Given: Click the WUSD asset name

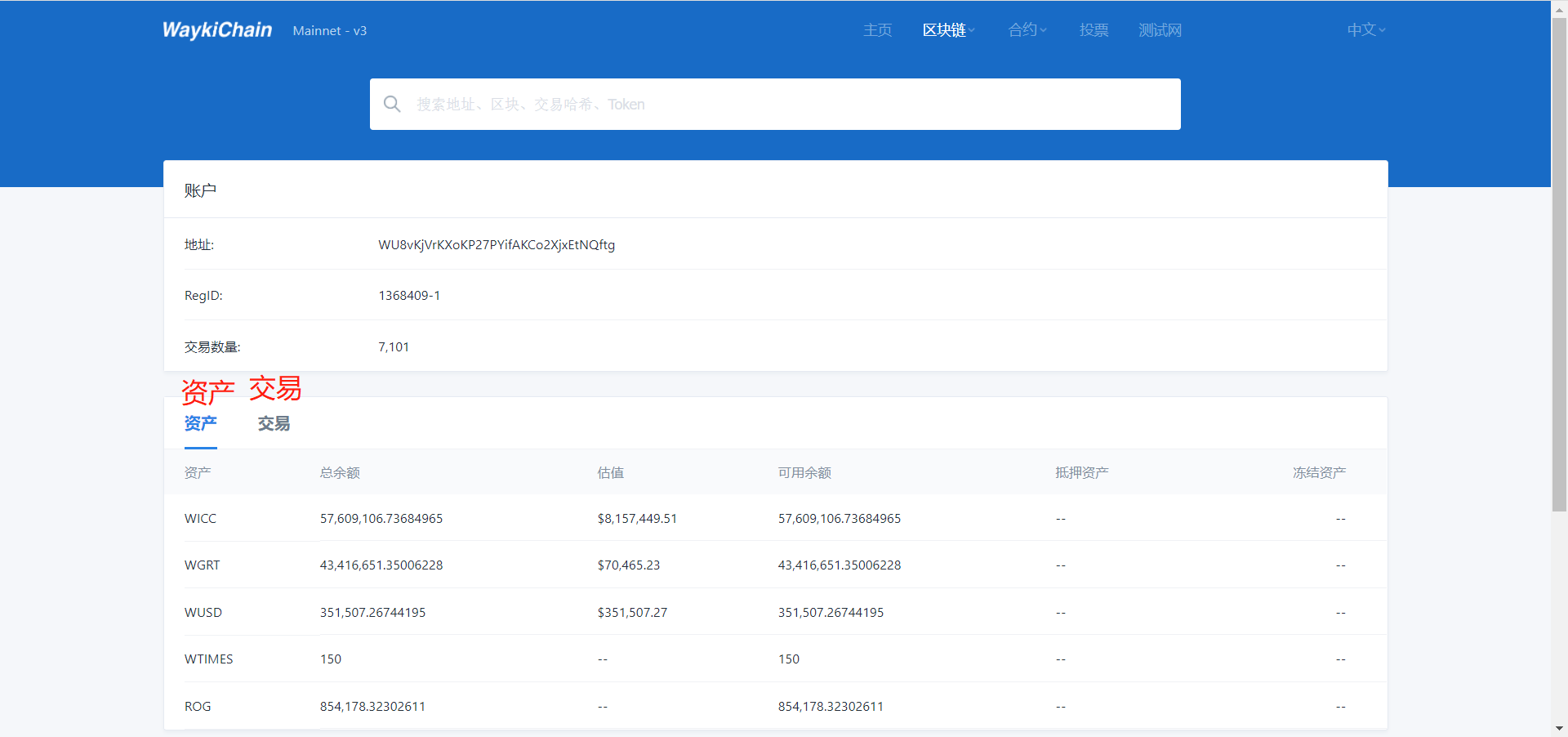Looking at the screenshot, I should [x=203, y=613].
